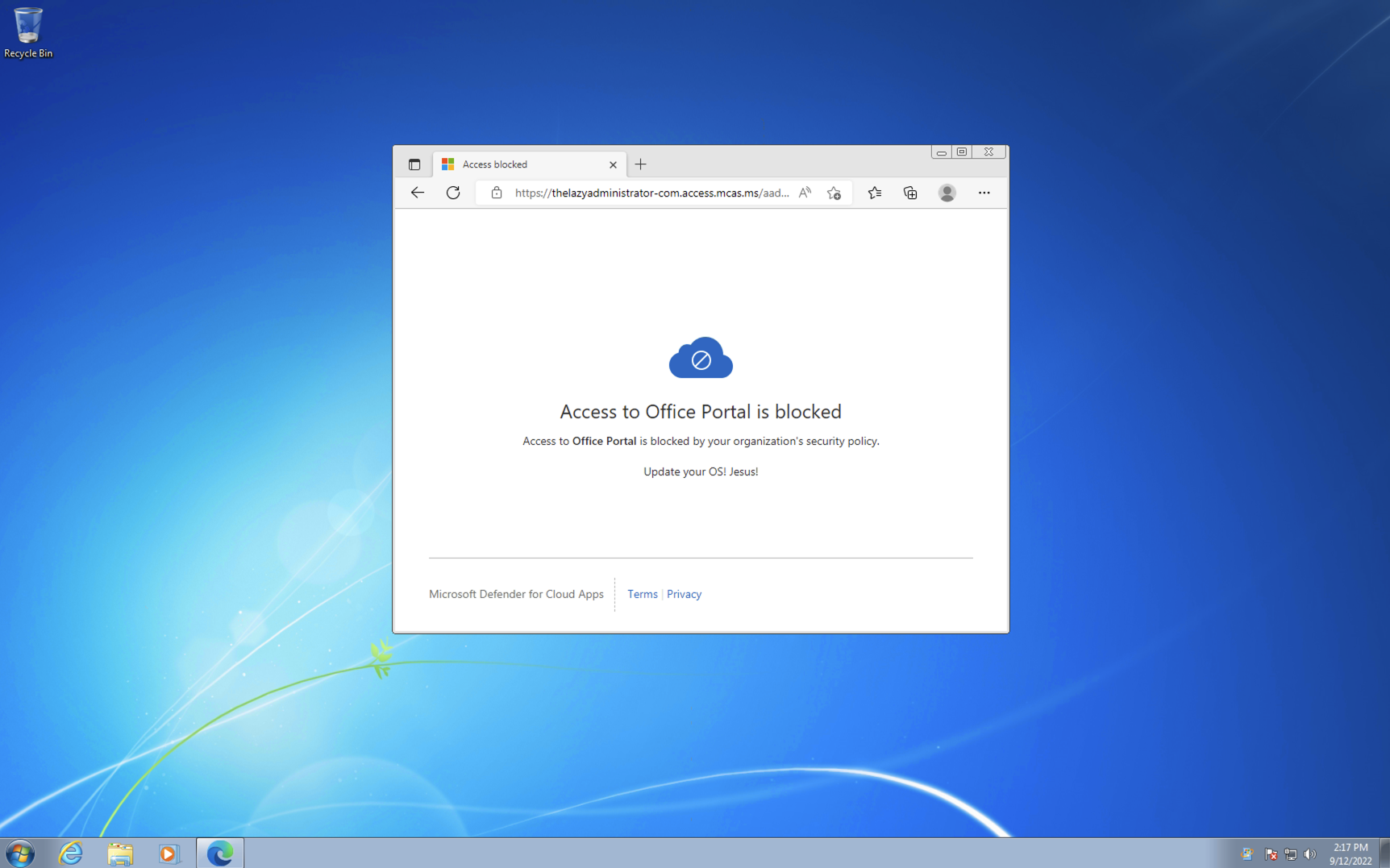Open the profile account icon
Screen dimensions: 1390x868
947,193
